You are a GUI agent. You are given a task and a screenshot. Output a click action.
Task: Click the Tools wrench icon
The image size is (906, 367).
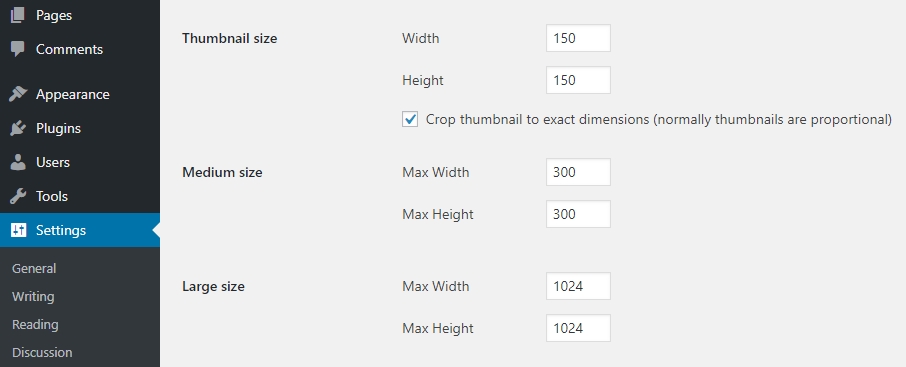(18, 197)
